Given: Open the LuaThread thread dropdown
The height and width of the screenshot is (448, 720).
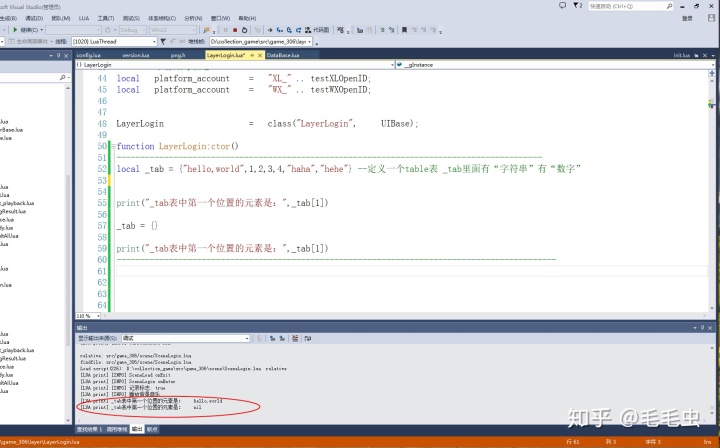Looking at the screenshot, I should tap(154, 42).
